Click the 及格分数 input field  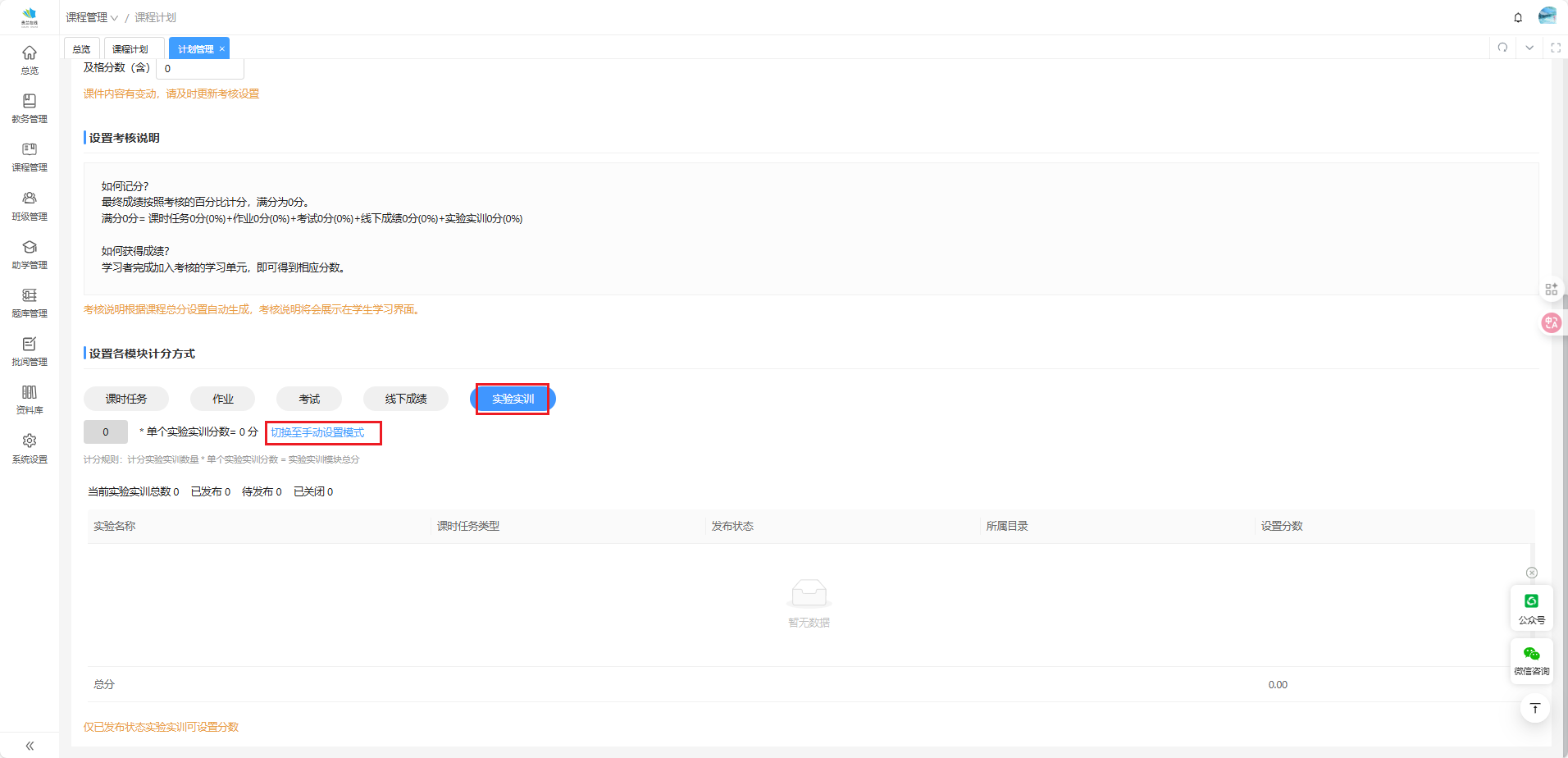[200, 69]
